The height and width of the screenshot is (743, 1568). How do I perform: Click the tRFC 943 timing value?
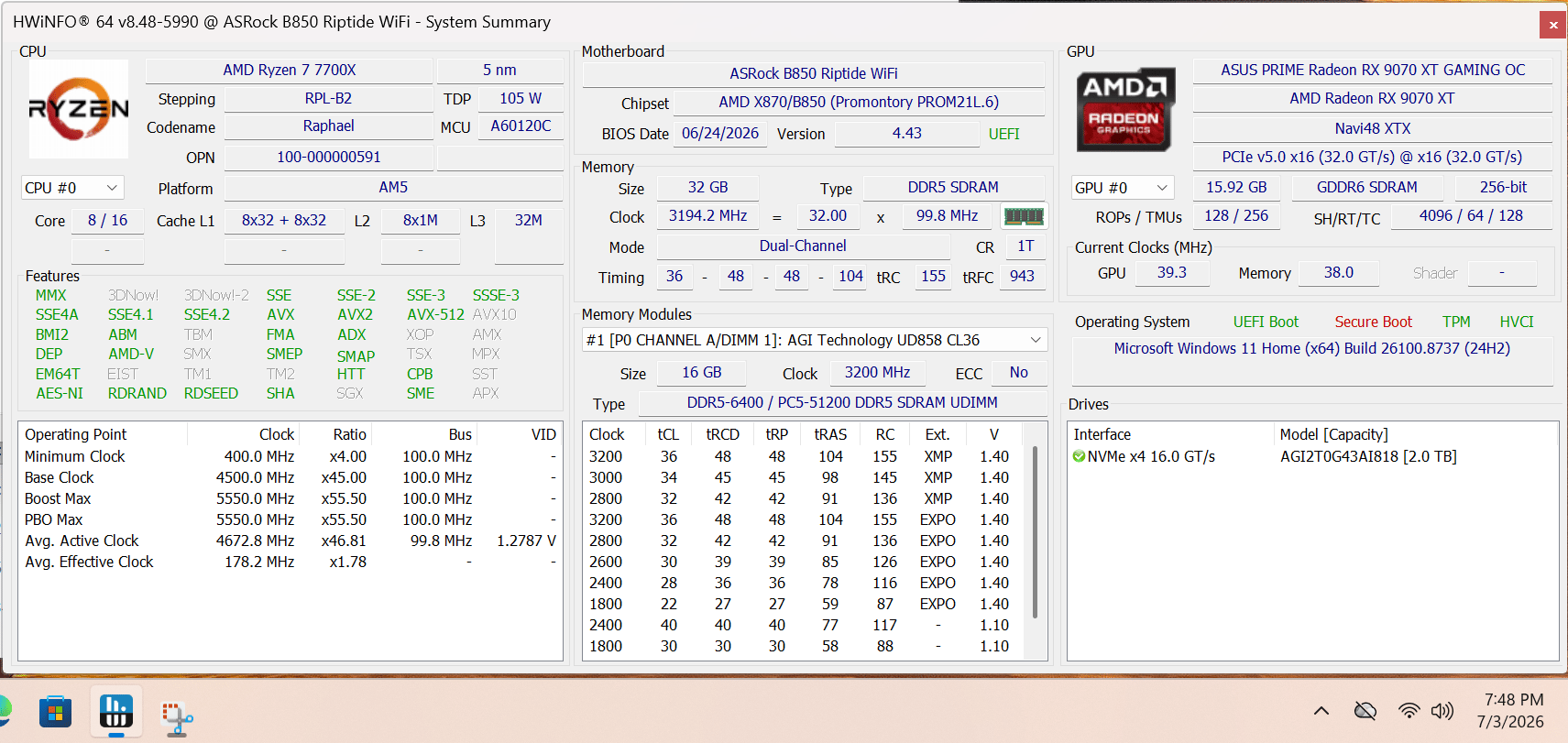click(x=1022, y=277)
